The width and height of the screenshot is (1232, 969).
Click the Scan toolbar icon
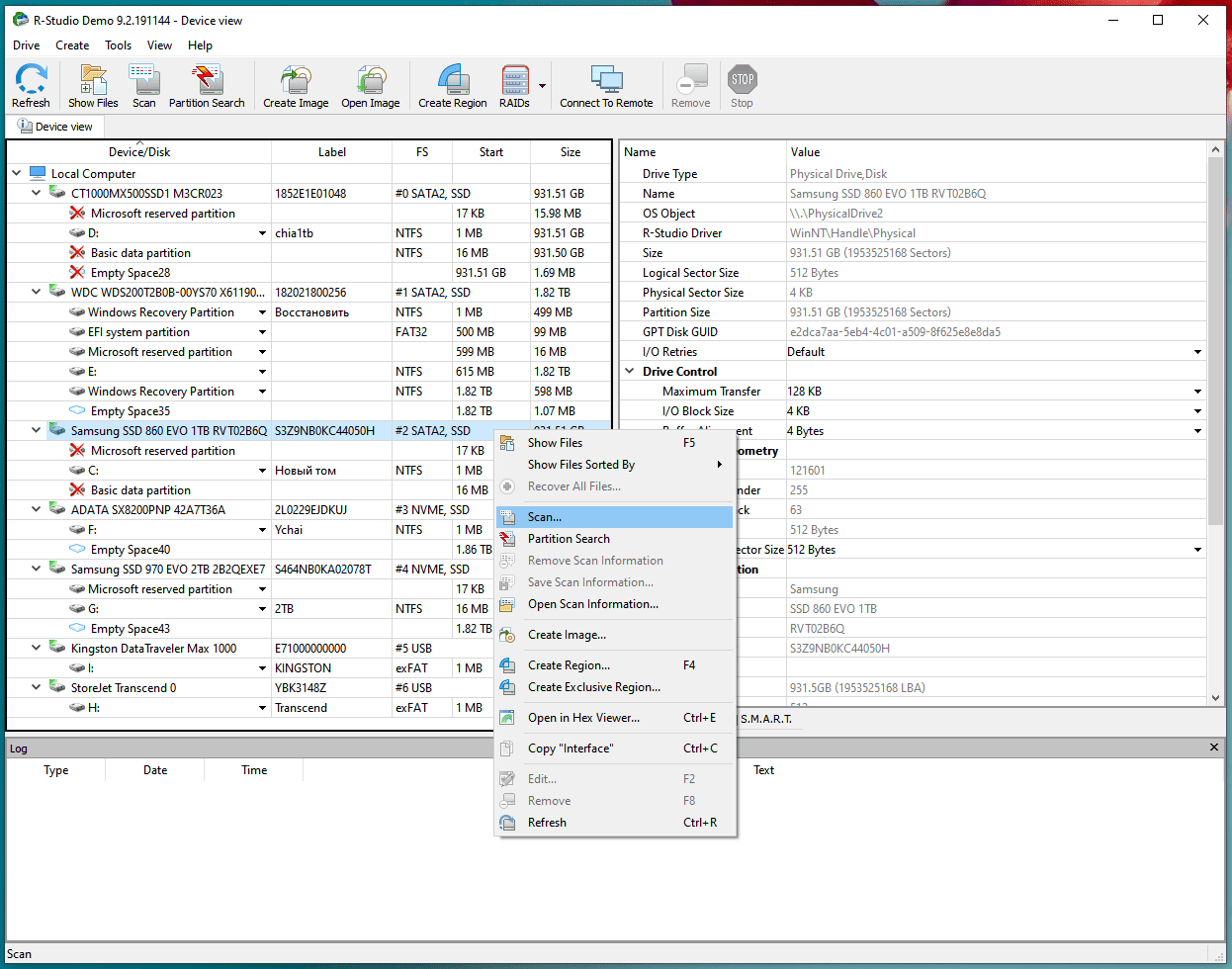click(x=144, y=86)
